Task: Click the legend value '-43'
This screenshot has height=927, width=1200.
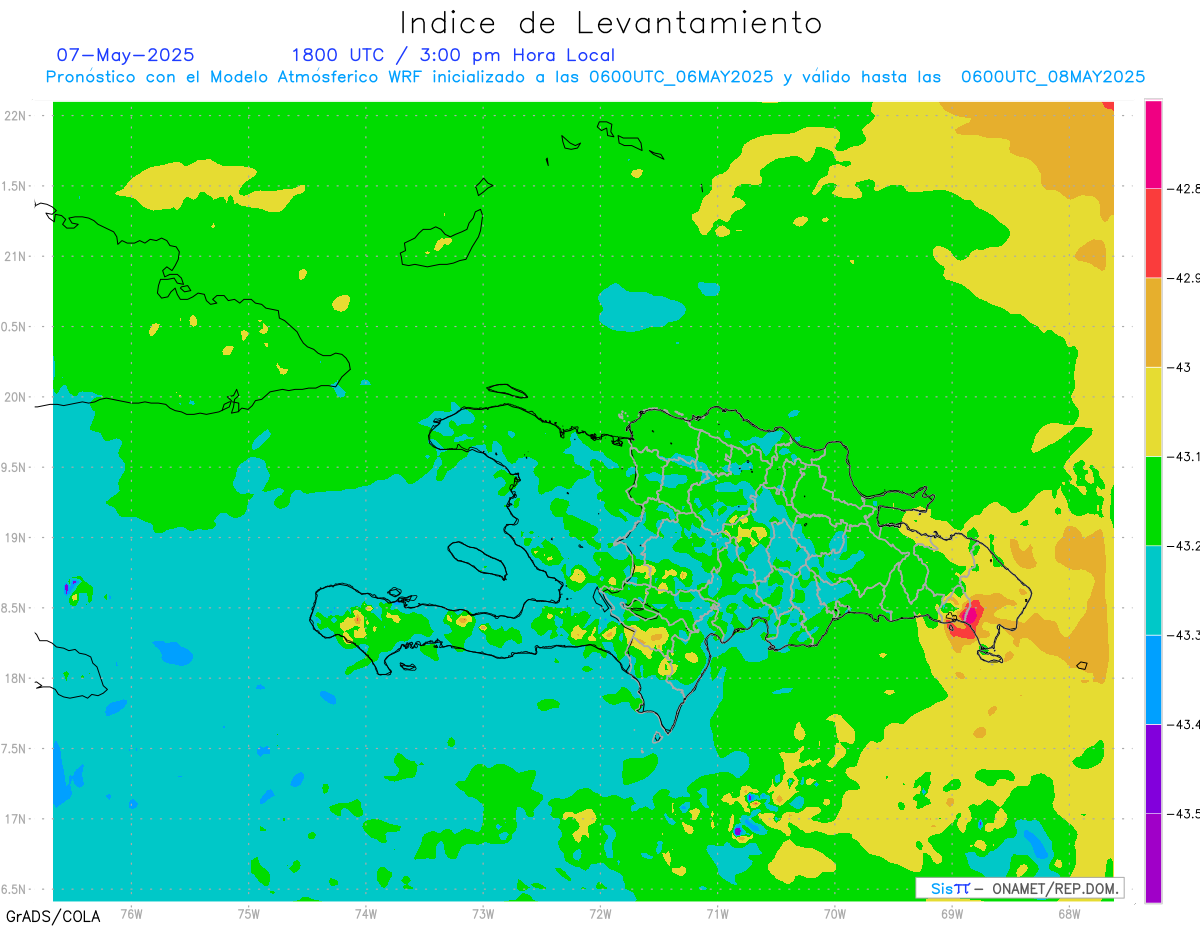Action: pyautogui.click(x=1179, y=367)
